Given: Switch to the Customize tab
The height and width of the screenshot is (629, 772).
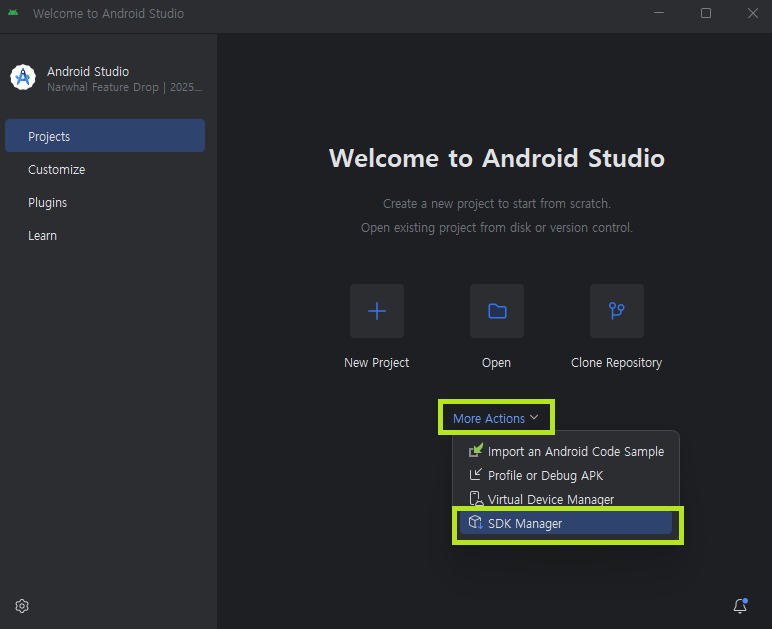Looking at the screenshot, I should (105, 169).
